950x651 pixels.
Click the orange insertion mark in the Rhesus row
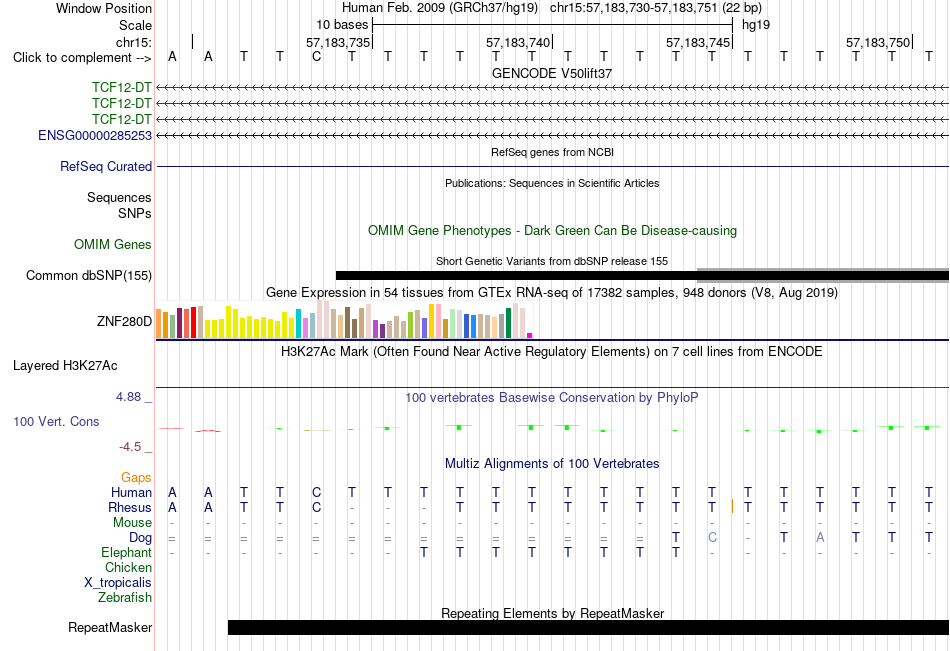click(x=732, y=506)
